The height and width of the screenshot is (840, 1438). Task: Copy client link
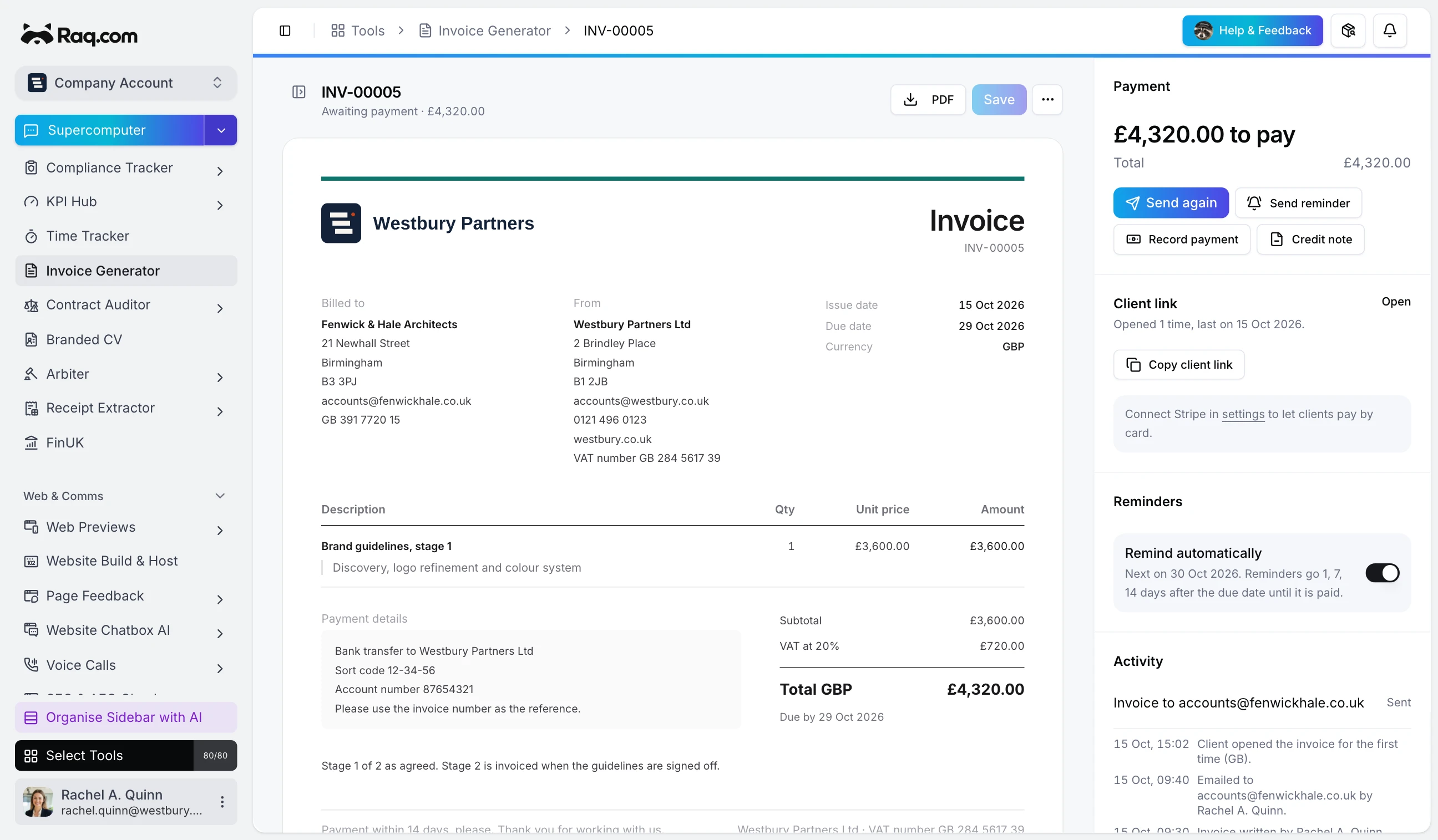(x=1178, y=365)
